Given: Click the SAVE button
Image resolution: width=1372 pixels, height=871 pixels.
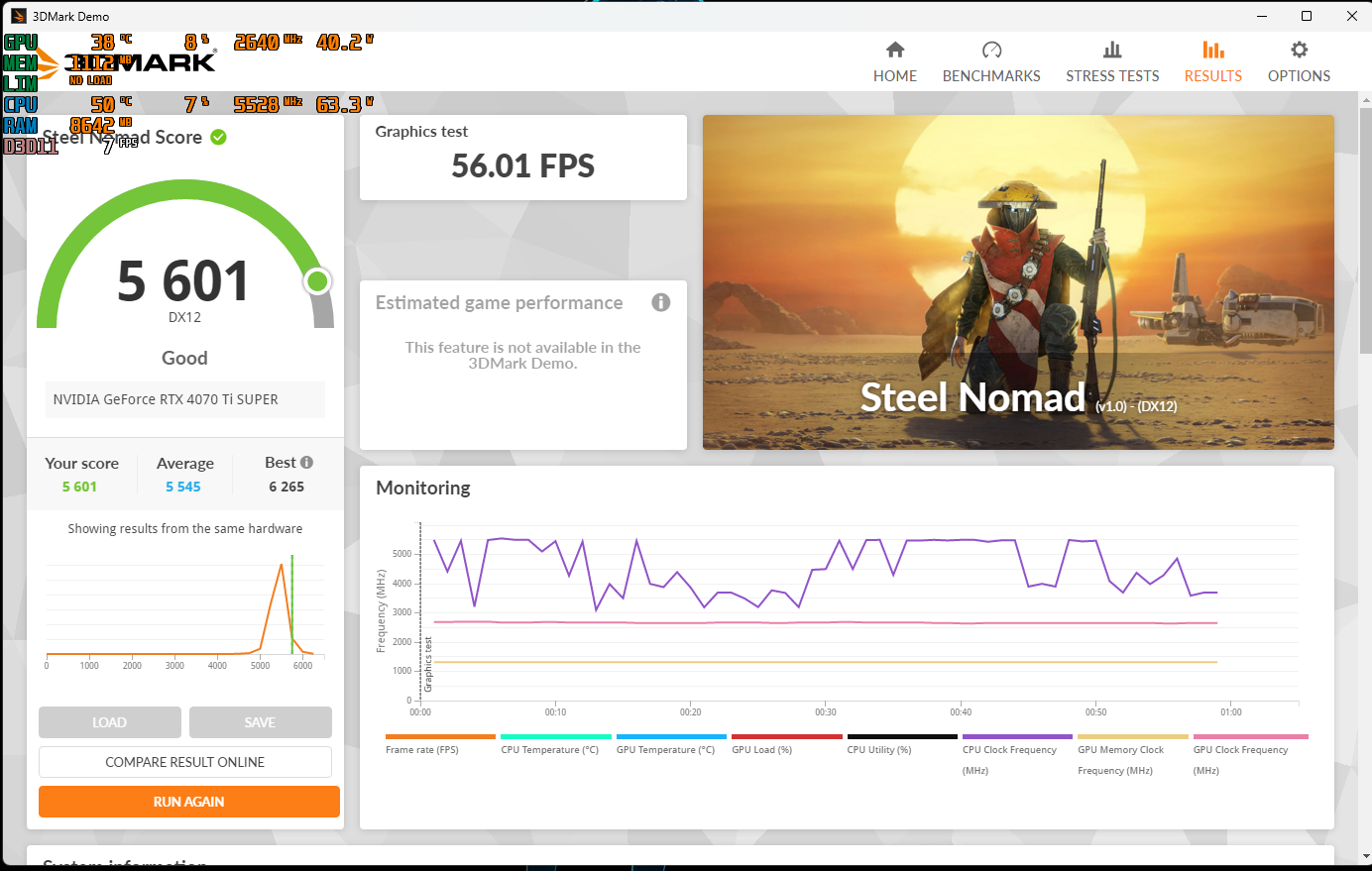Looking at the screenshot, I should 261,722.
